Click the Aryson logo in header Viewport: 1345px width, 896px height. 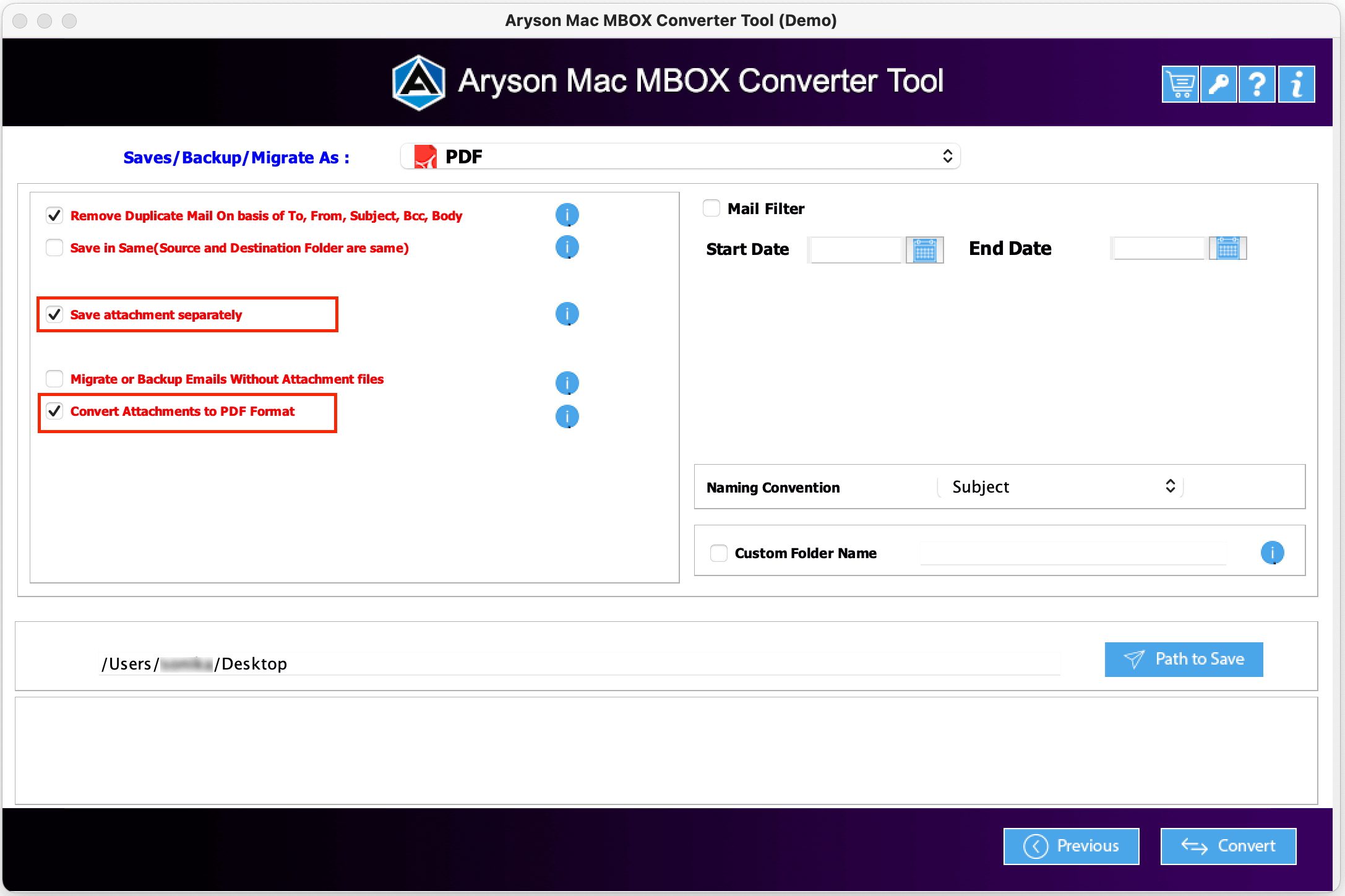tap(419, 83)
